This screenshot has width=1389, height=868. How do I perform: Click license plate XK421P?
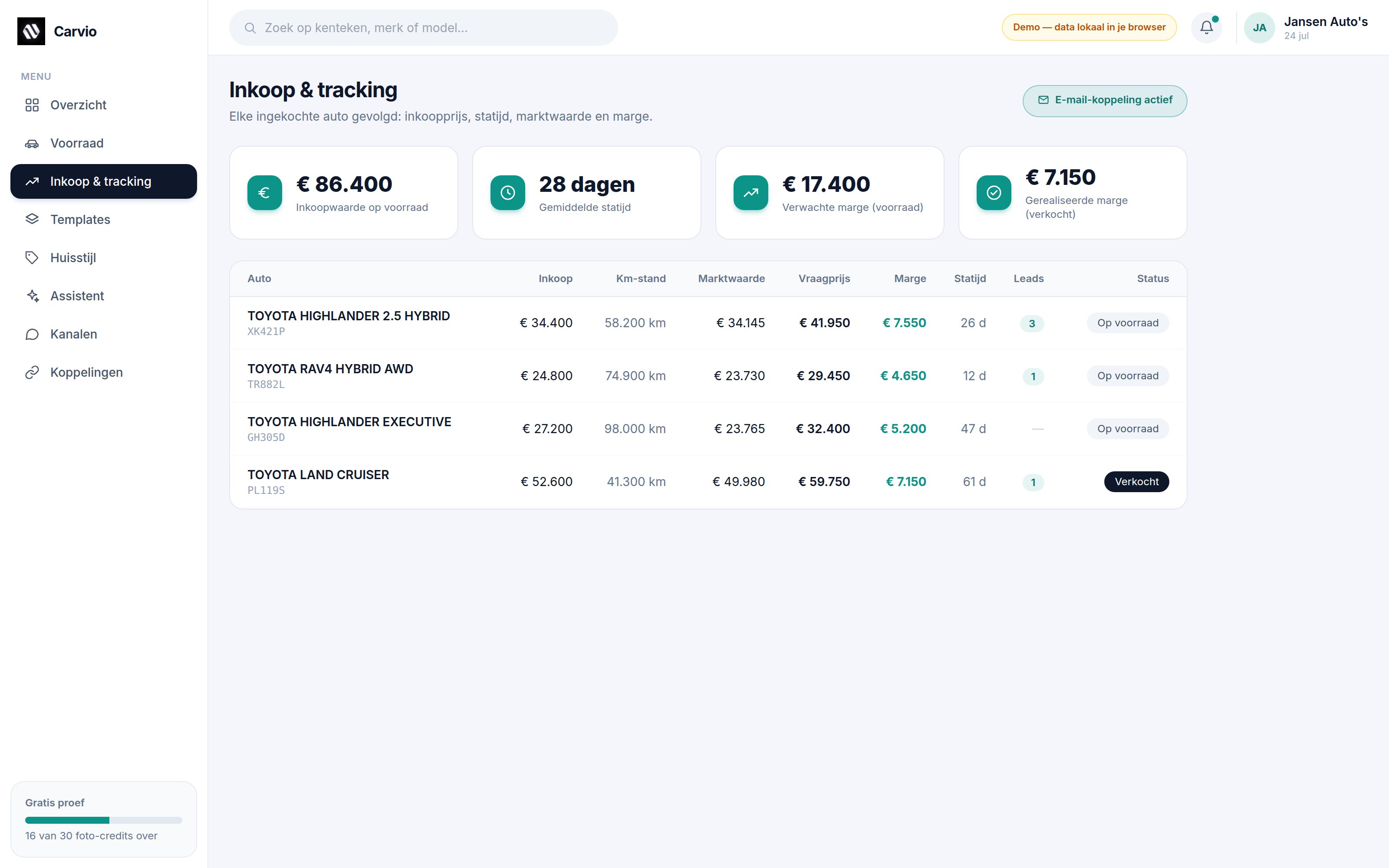266,331
